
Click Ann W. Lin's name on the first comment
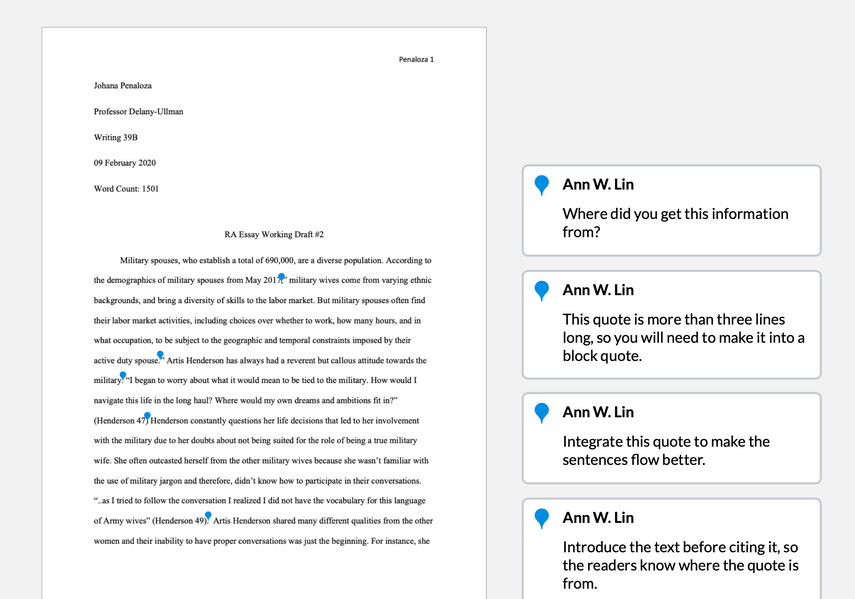tap(598, 185)
